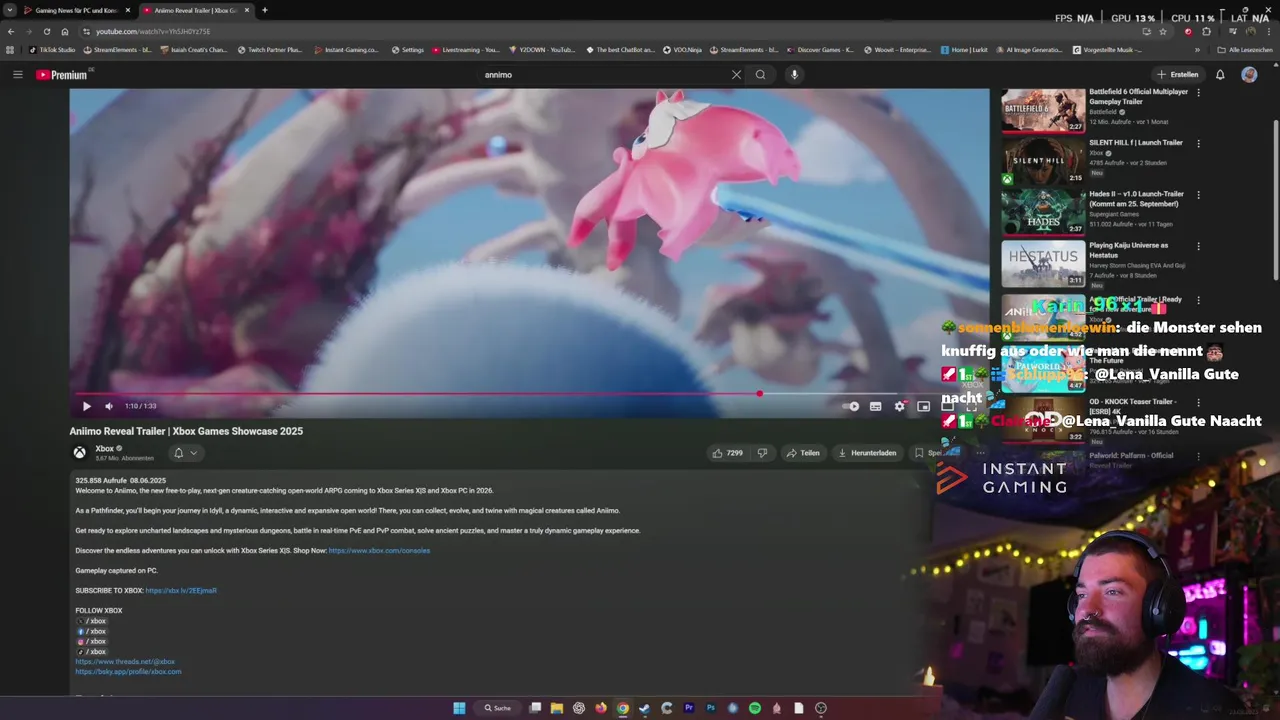Open OBS Studio from taskbar
The image size is (1280, 720).
(821, 708)
